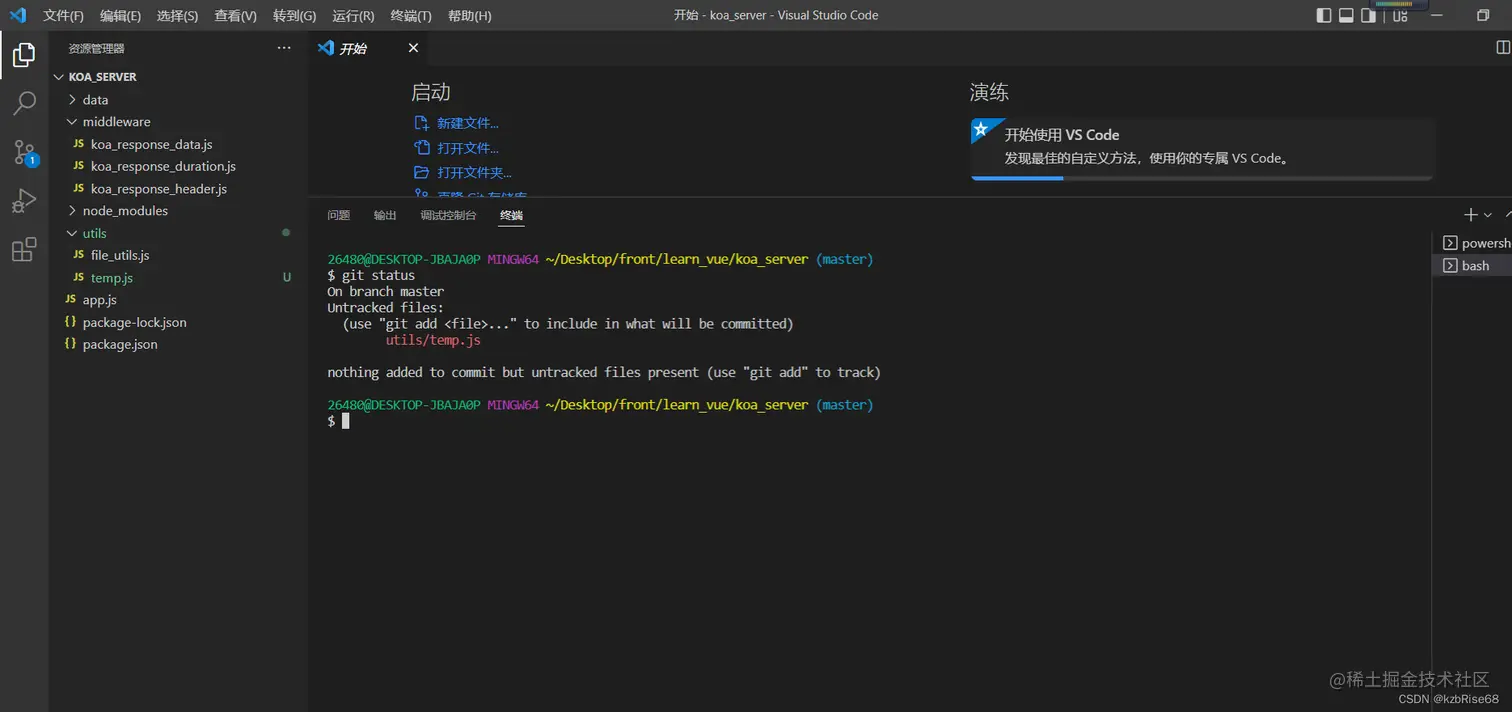
Task: Open the 帮助(H) menu
Action: (x=469, y=16)
